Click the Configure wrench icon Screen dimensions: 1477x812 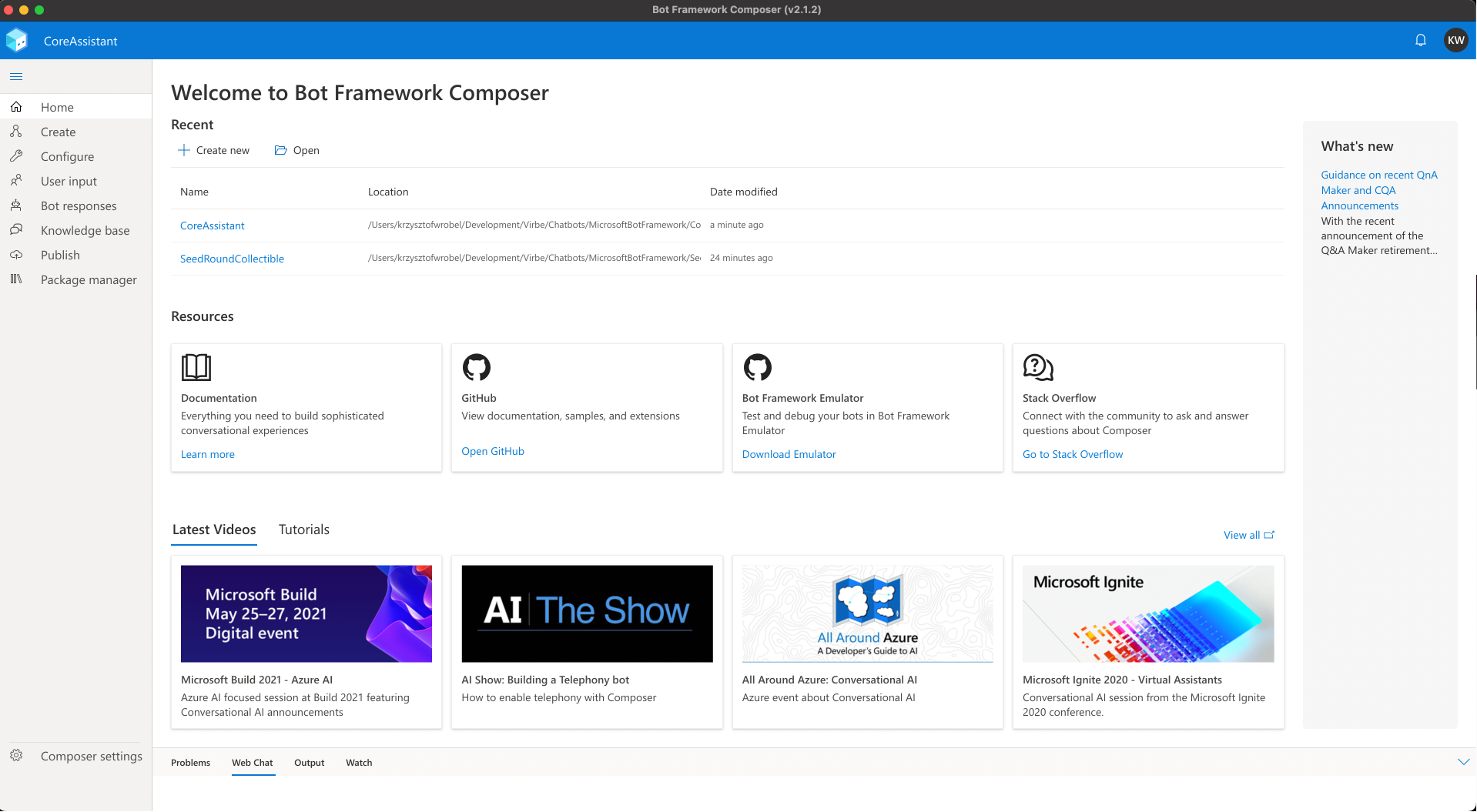(x=16, y=156)
